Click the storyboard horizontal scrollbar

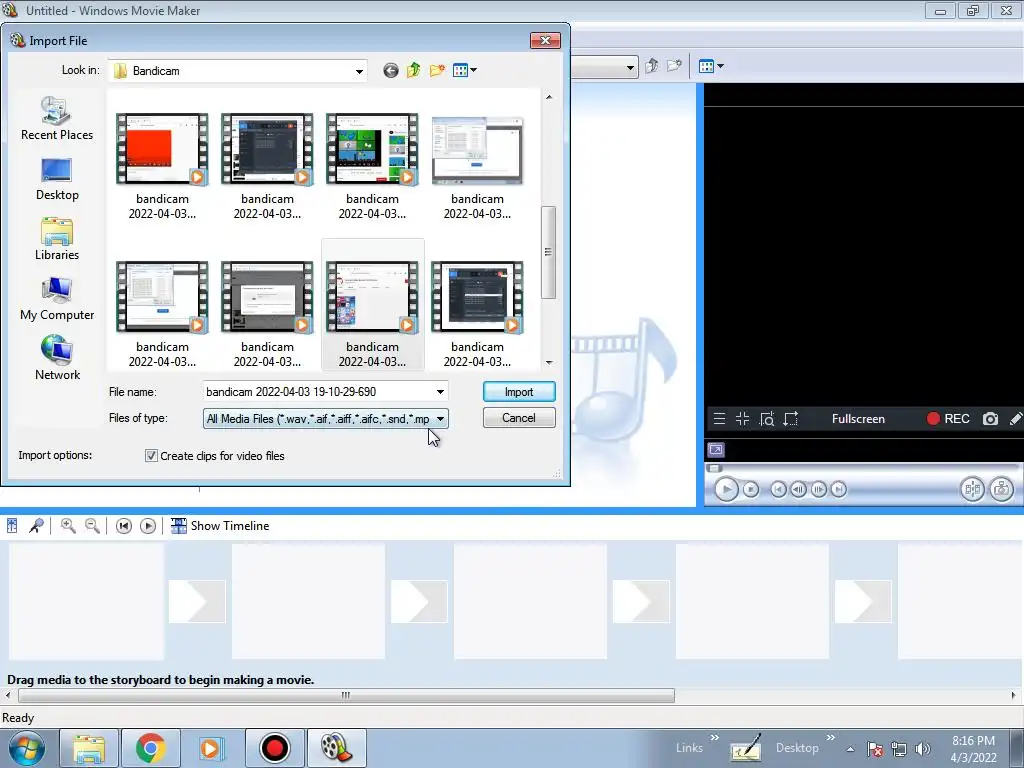pos(346,696)
